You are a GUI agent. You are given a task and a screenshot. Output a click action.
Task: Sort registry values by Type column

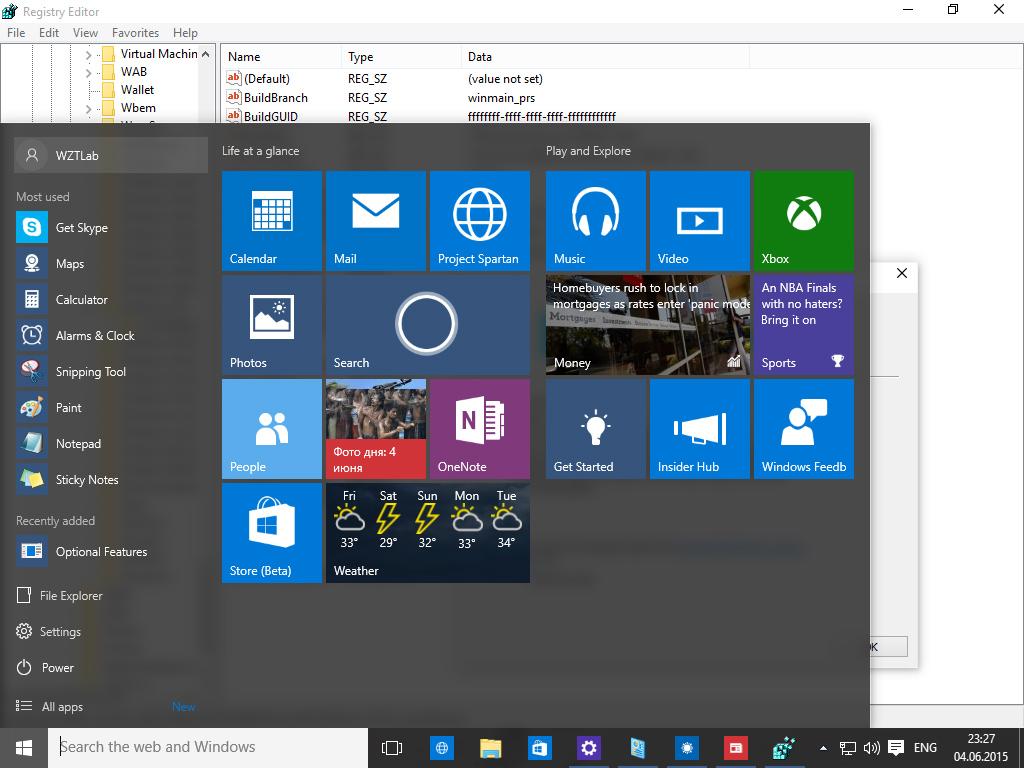point(401,57)
